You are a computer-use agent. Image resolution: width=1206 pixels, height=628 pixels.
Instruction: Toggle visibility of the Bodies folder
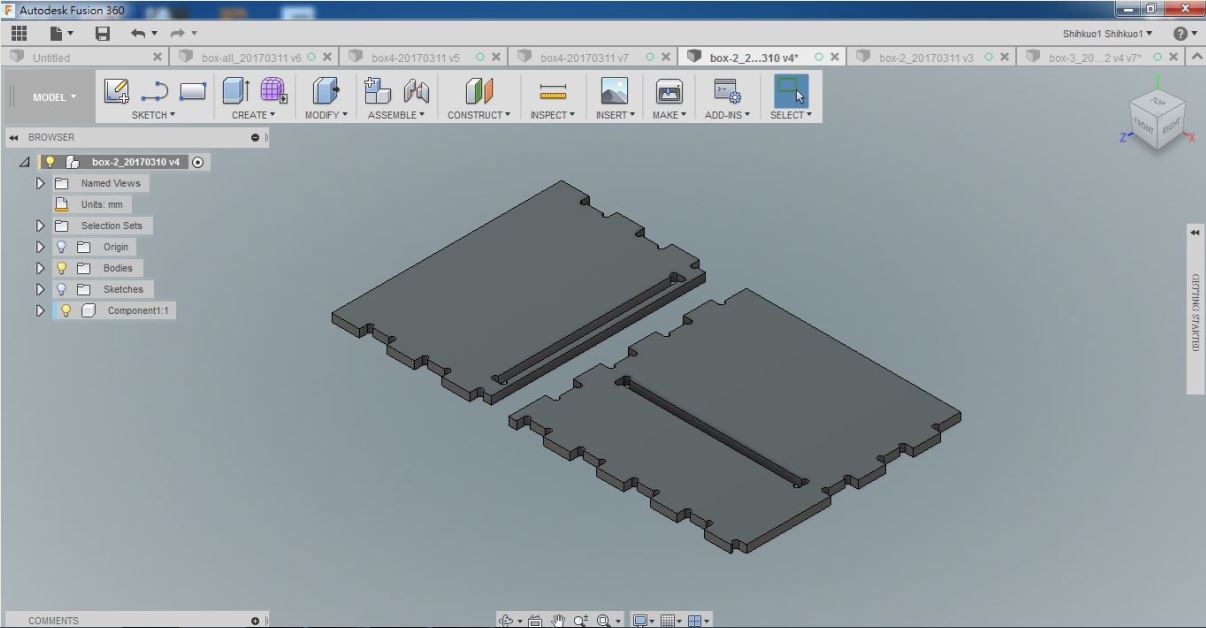[60, 268]
